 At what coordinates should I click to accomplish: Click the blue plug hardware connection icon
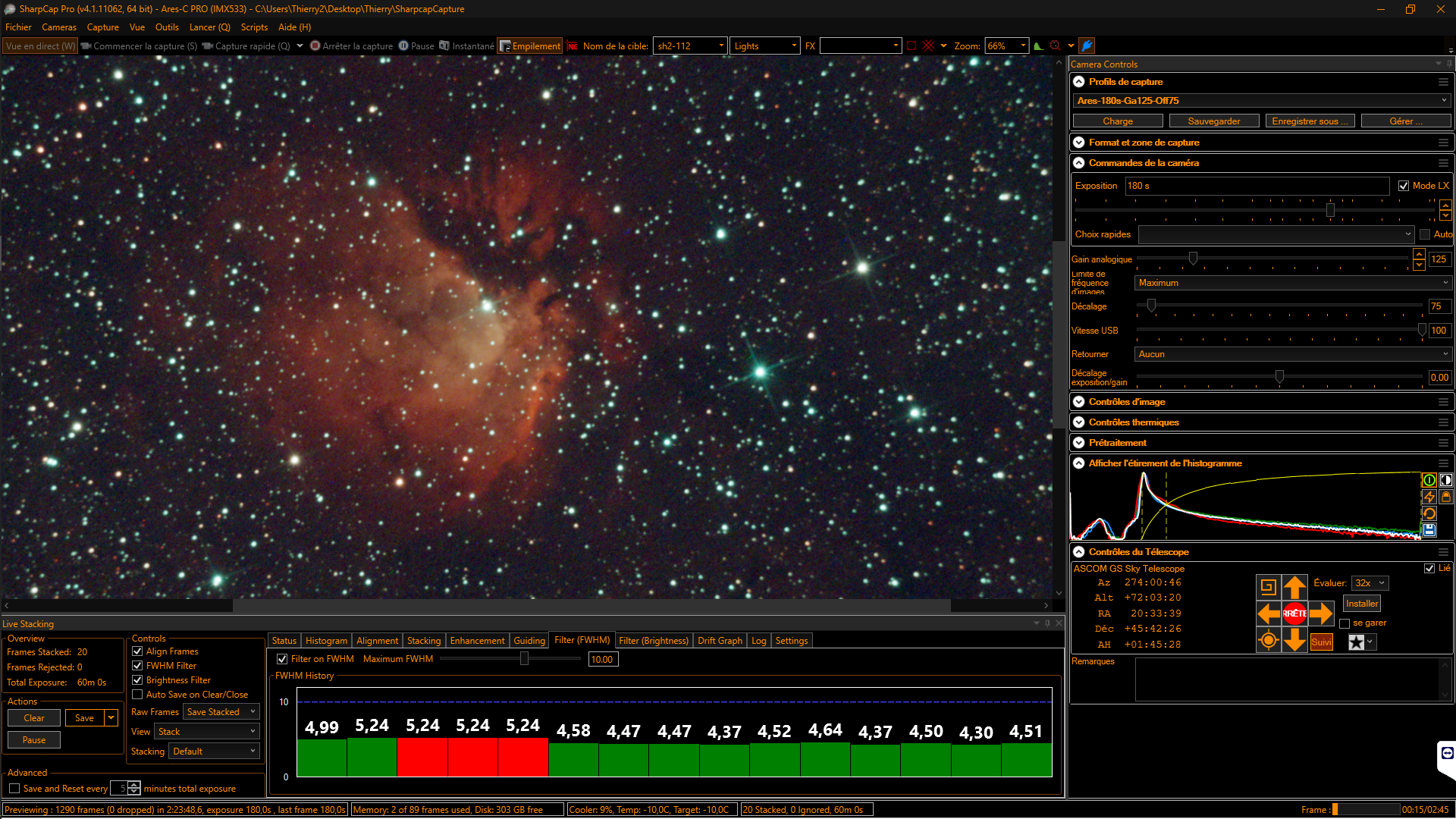[1087, 45]
